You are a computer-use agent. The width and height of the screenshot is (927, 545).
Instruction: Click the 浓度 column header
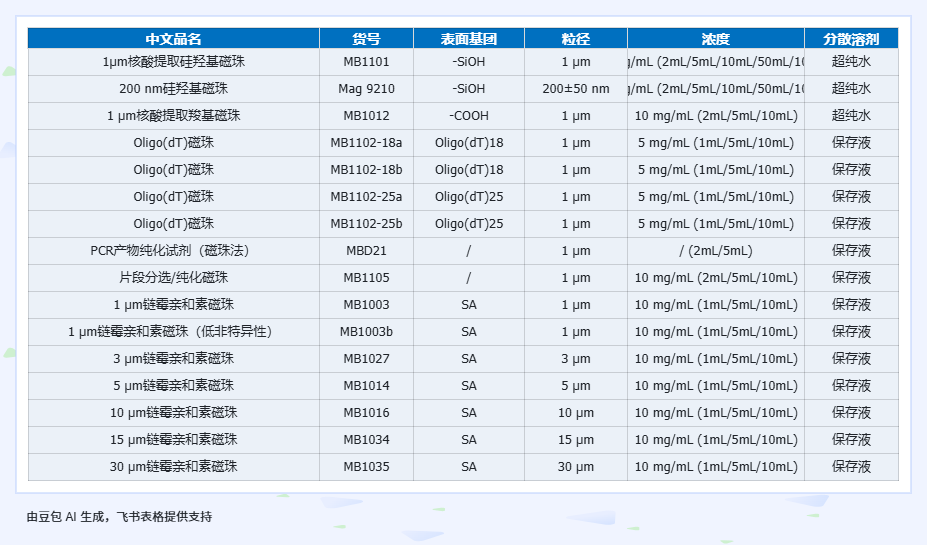coord(715,38)
